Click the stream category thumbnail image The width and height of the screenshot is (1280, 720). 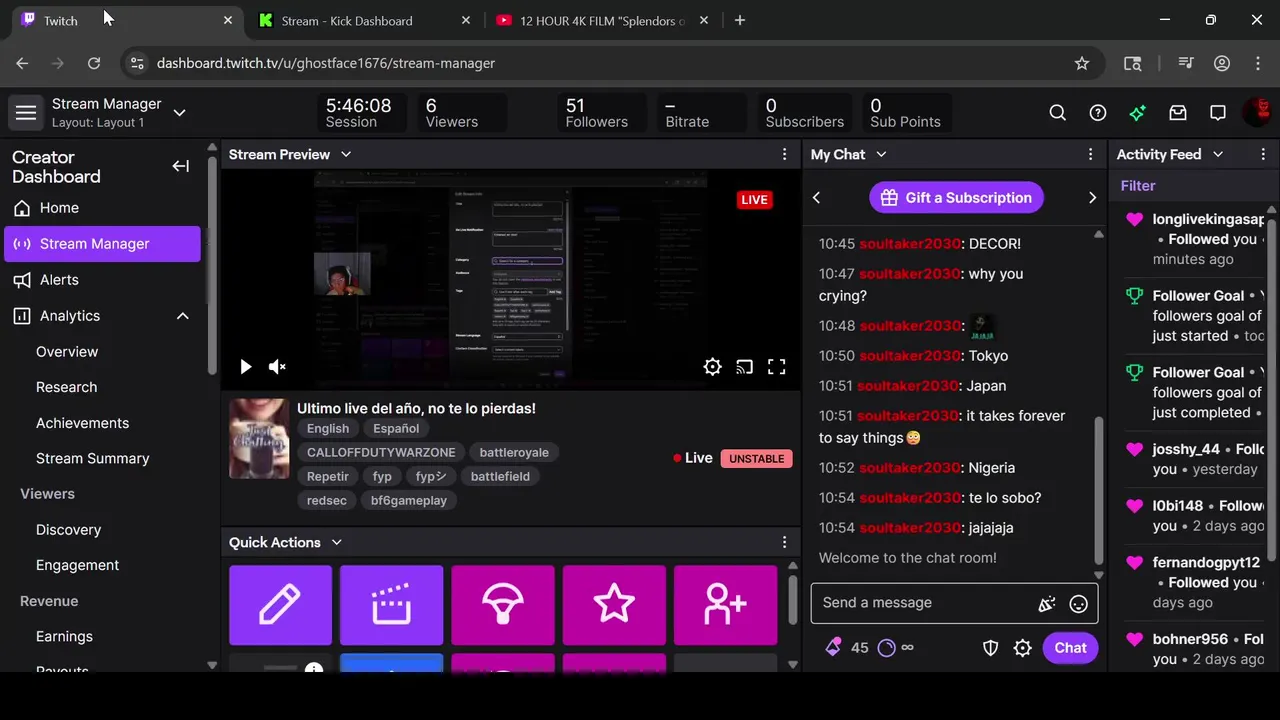259,438
